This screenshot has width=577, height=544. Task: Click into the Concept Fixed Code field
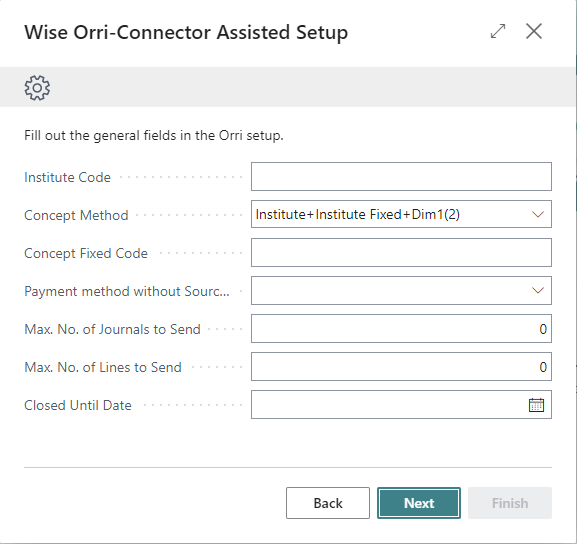click(x=401, y=252)
